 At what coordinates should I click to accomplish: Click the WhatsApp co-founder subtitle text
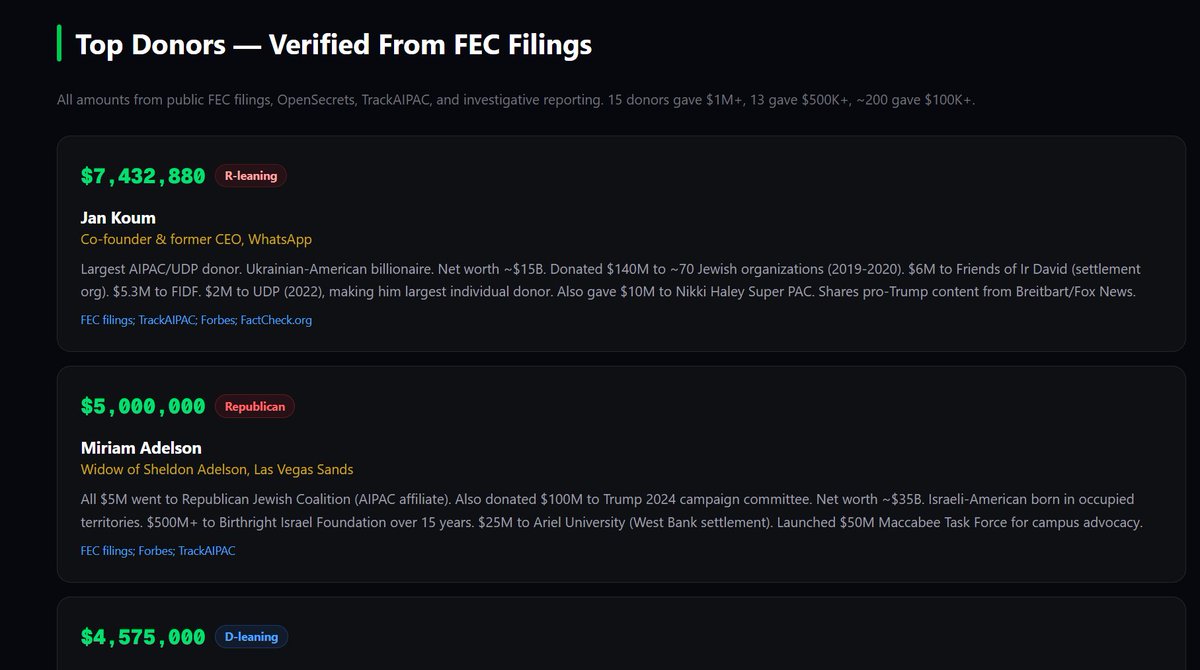point(196,240)
